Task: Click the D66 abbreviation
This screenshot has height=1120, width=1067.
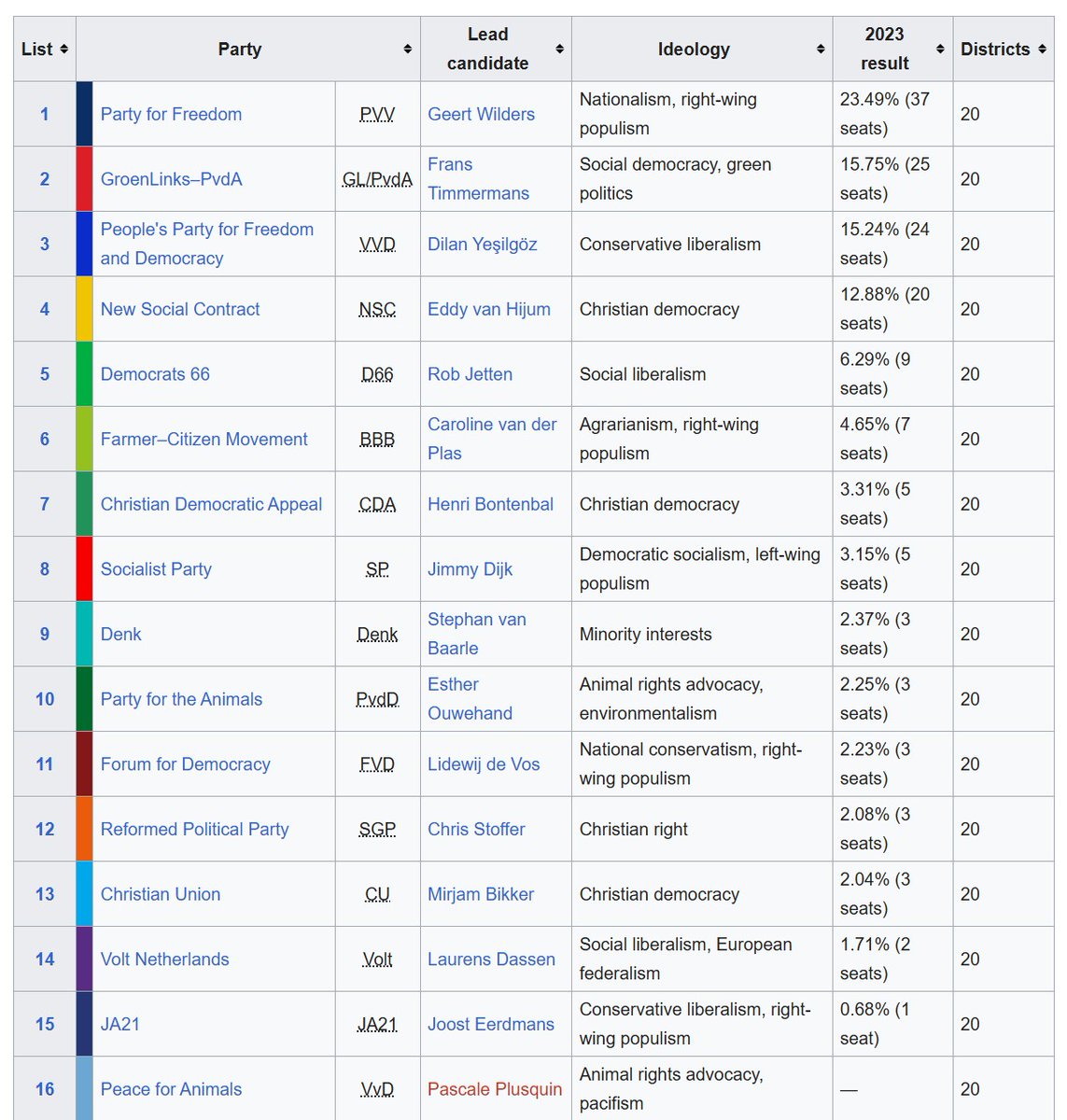Action: (377, 374)
